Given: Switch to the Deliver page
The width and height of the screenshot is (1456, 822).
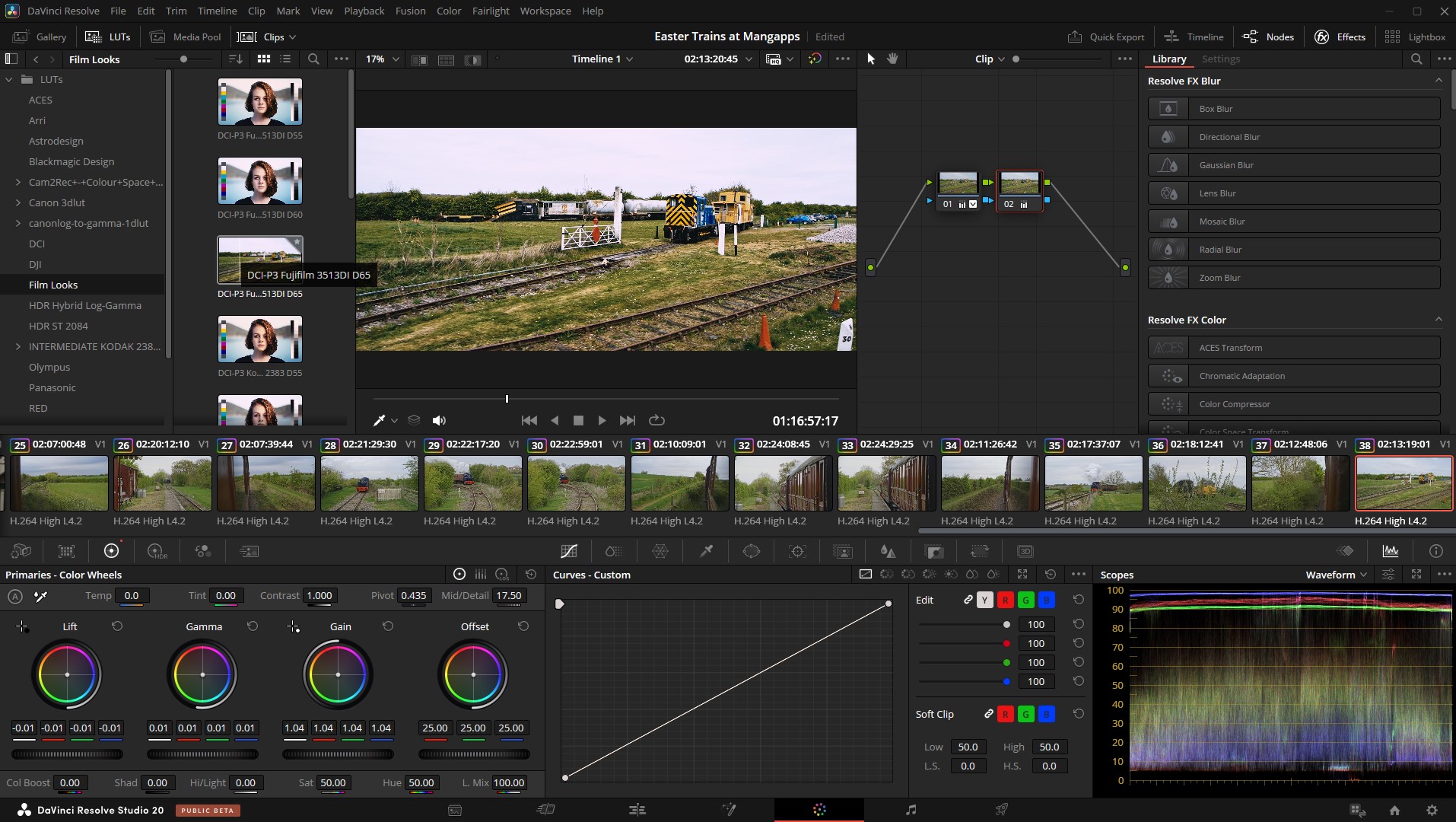Looking at the screenshot, I should [x=1002, y=810].
